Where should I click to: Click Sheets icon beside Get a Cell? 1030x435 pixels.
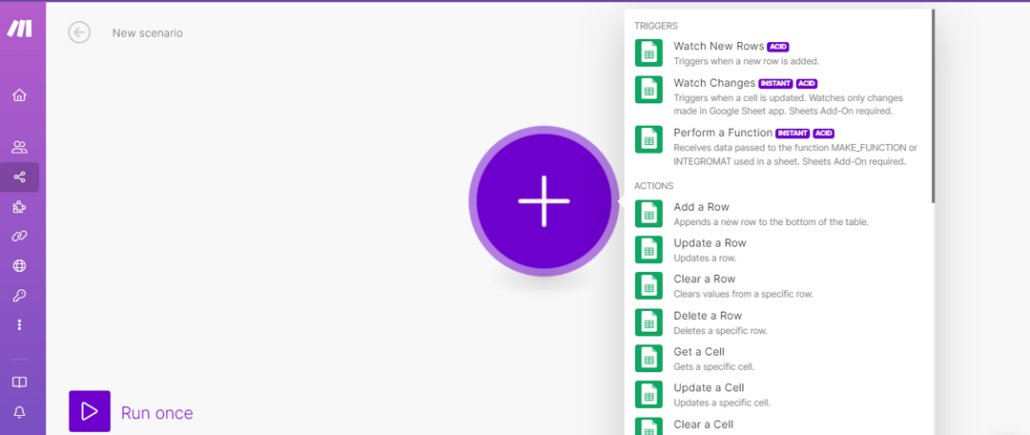click(x=648, y=359)
